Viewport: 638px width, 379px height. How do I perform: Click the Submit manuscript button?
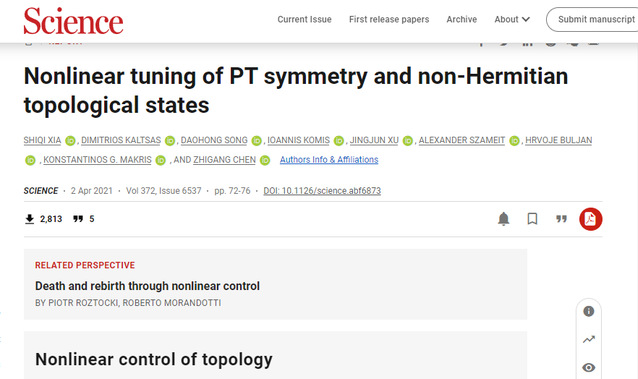[592, 19]
